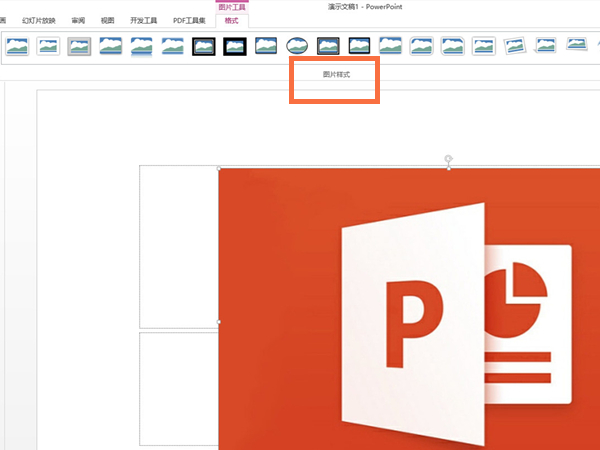Apply the thick matte black picture style
Image resolution: width=600 pixels, height=450 pixels.
click(235, 46)
